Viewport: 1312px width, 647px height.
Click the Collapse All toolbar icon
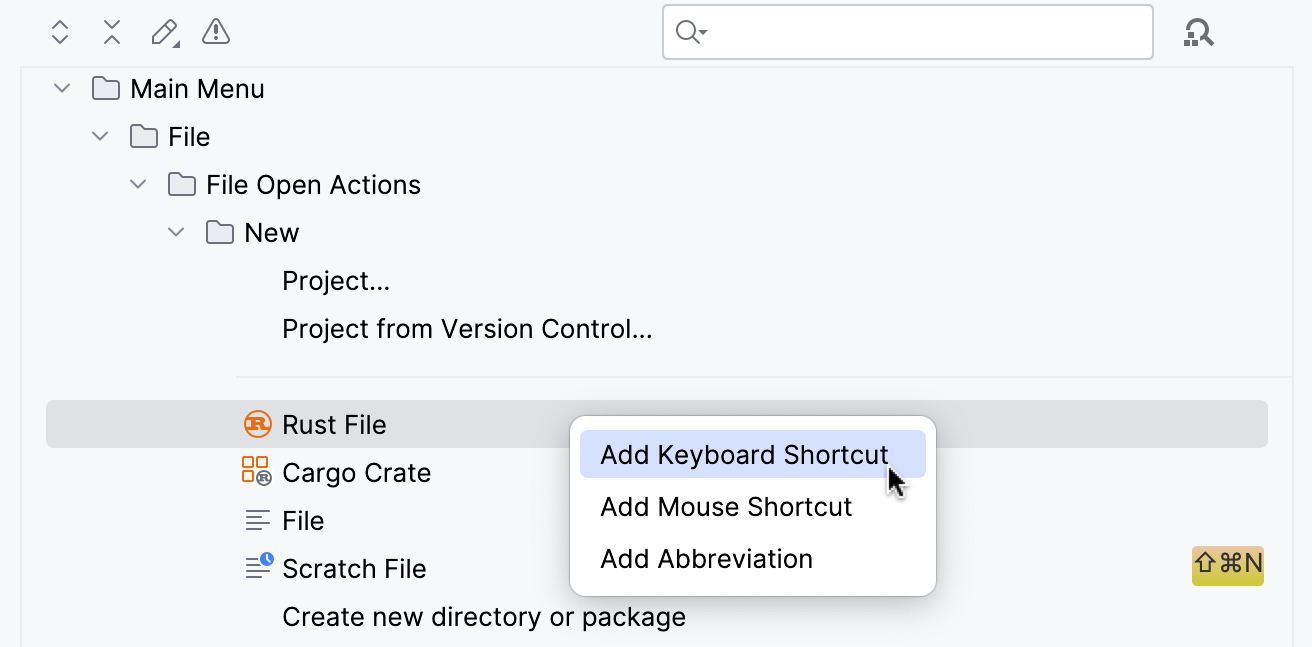click(111, 32)
